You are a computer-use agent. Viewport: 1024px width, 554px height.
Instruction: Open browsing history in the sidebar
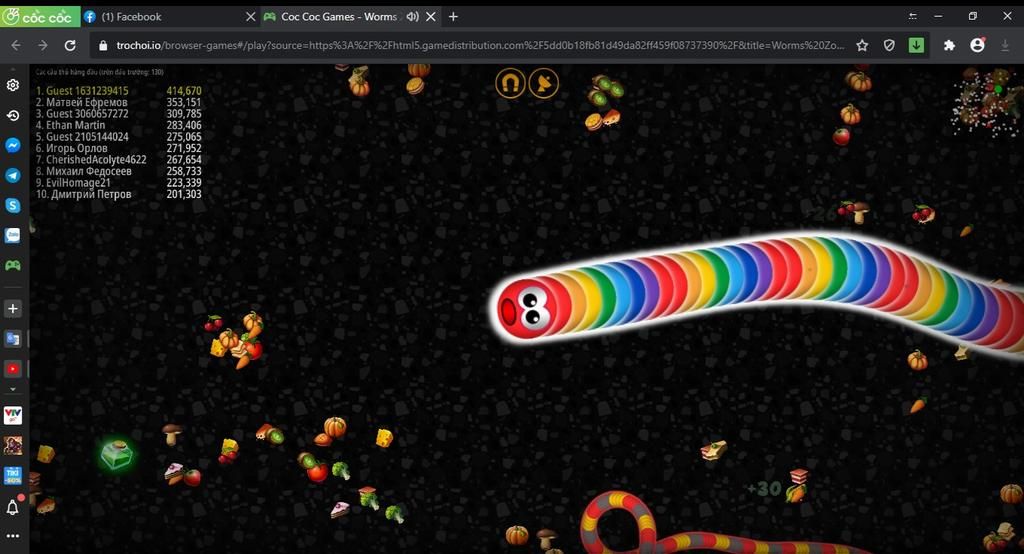click(12, 116)
